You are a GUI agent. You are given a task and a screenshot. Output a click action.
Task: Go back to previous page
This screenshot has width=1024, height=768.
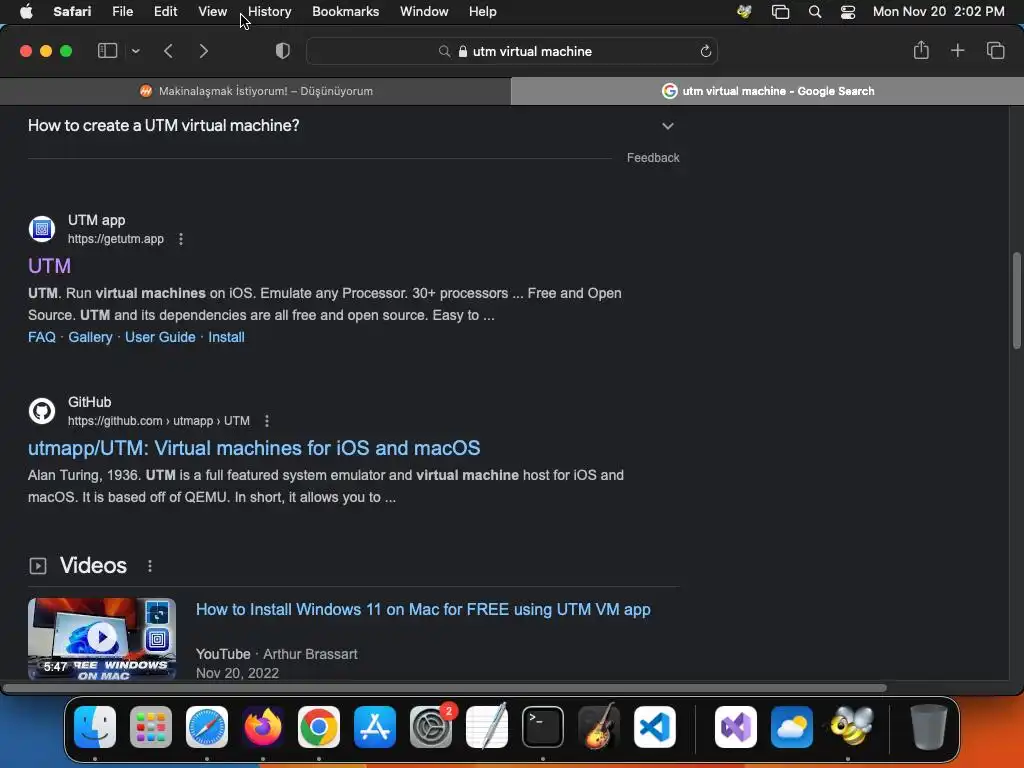coord(168,51)
